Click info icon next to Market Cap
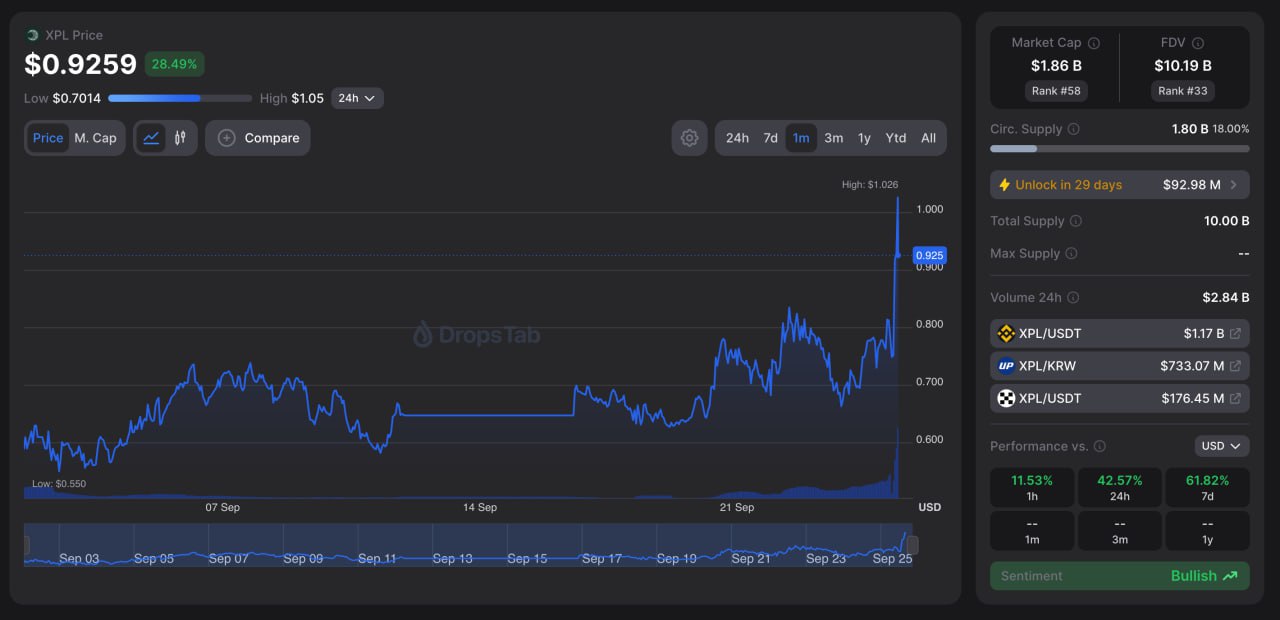This screenshot has width=1280, height=620. (x=1093, y=43)
